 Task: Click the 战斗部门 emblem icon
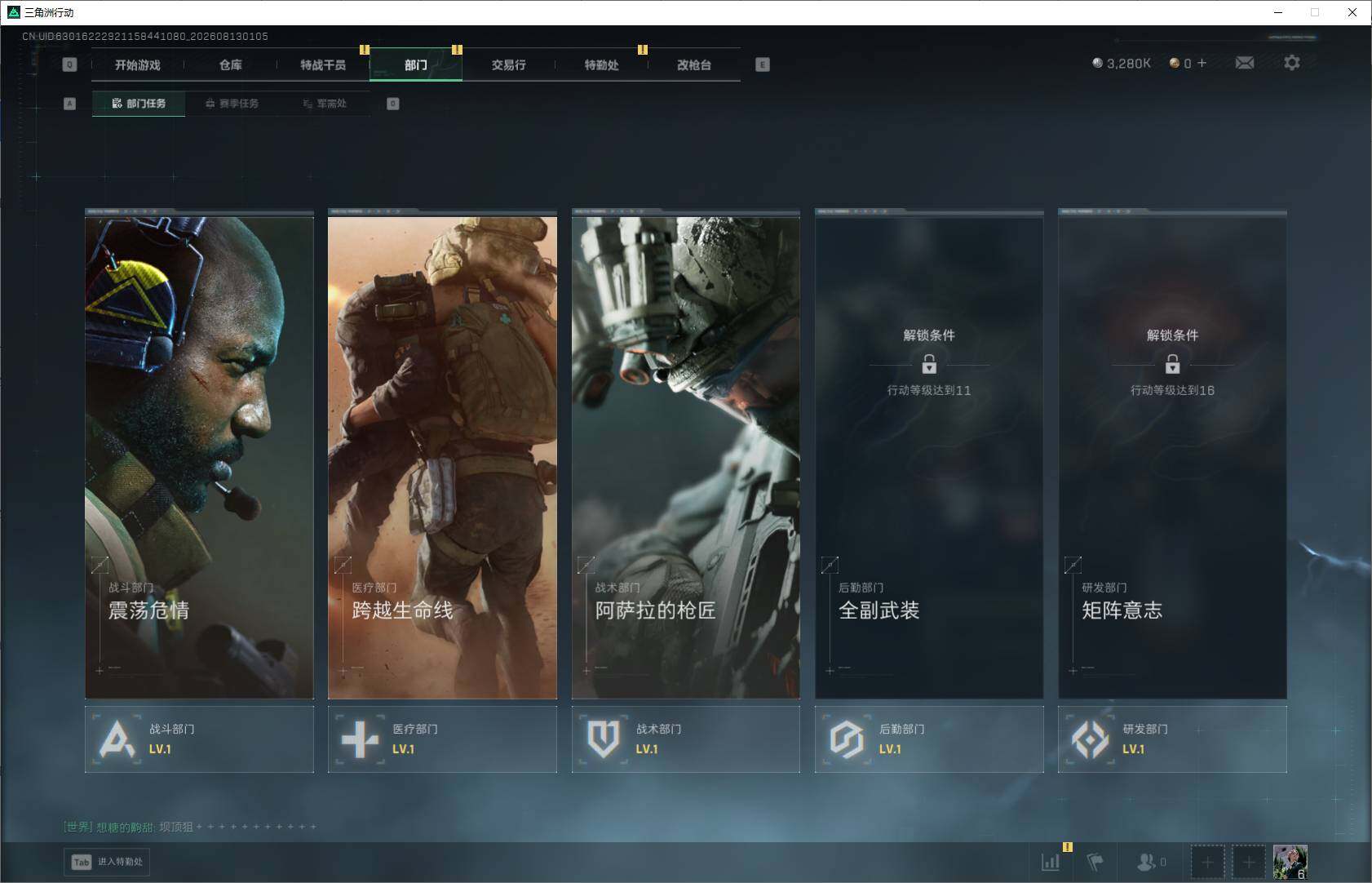point(117,739)
